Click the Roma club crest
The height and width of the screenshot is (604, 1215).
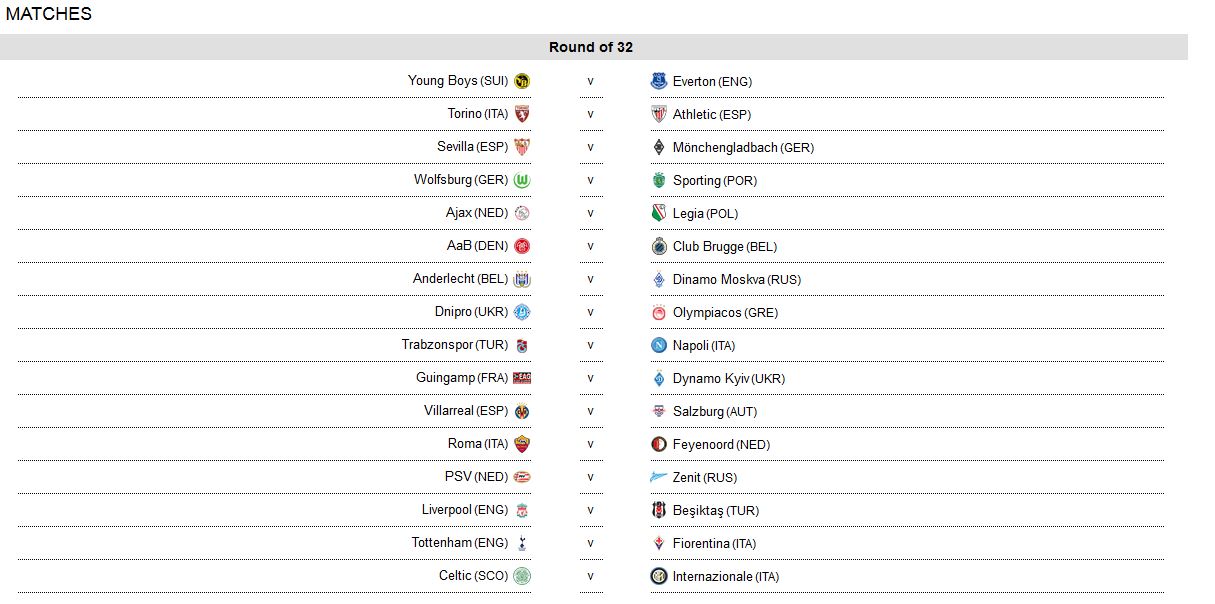[x=522, y=444]
